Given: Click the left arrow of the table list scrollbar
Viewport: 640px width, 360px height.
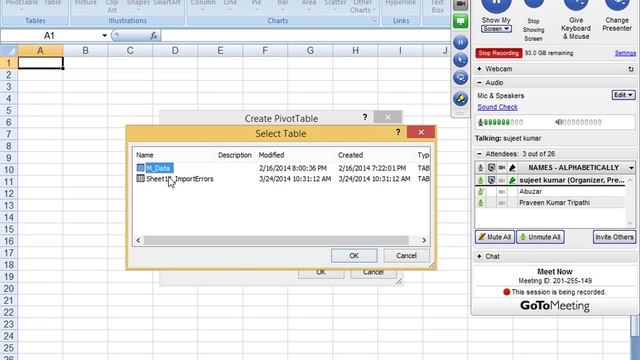Looking at the screenshot, I should tap(138, 240).
